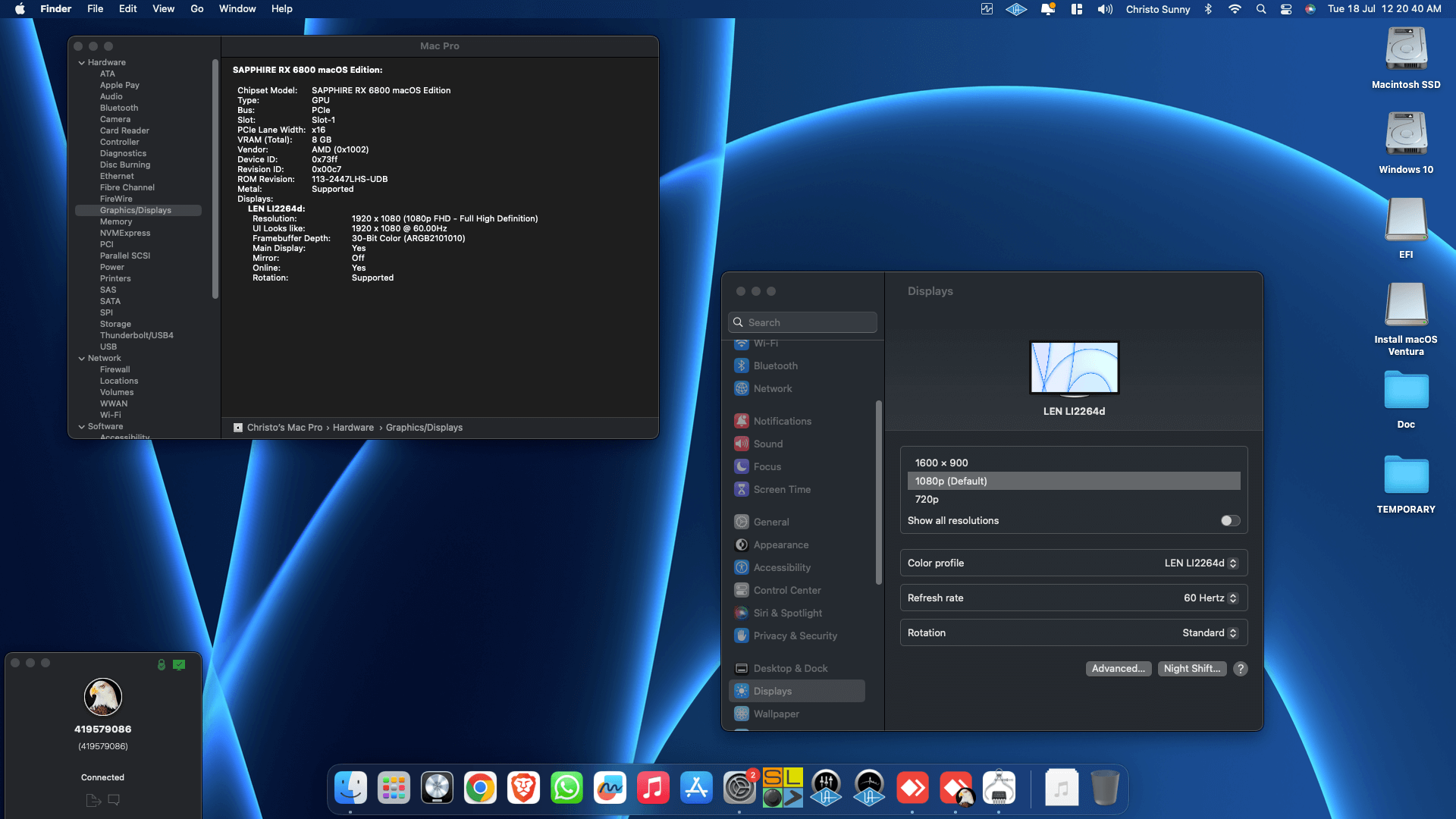This screenshot has height=819, width=1456.
Task: Open the Trash in the Dock
Action: pos(1105,789)
